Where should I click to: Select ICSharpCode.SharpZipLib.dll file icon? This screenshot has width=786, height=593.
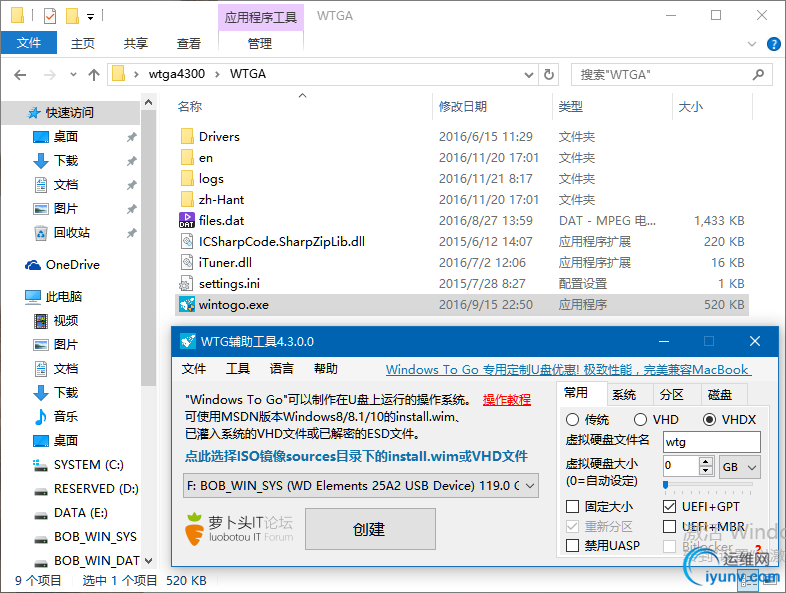tap(187, 242)
